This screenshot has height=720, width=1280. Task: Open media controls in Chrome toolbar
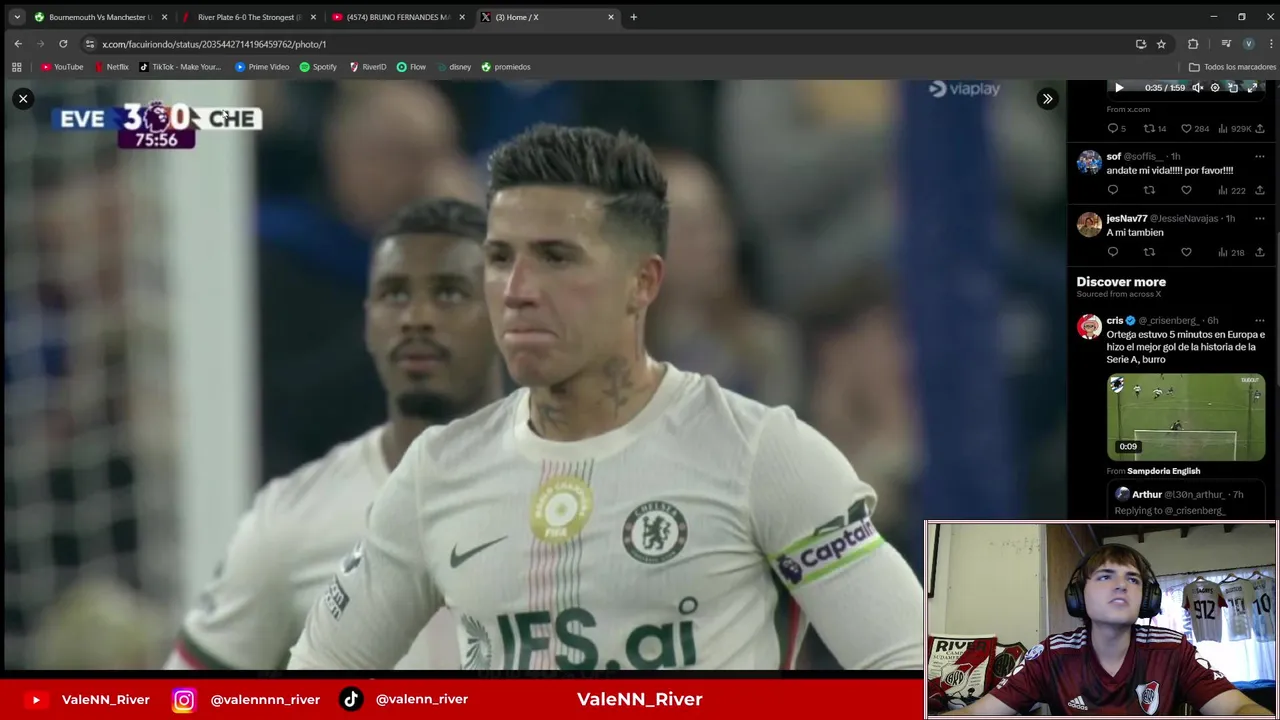point(1226,44)
